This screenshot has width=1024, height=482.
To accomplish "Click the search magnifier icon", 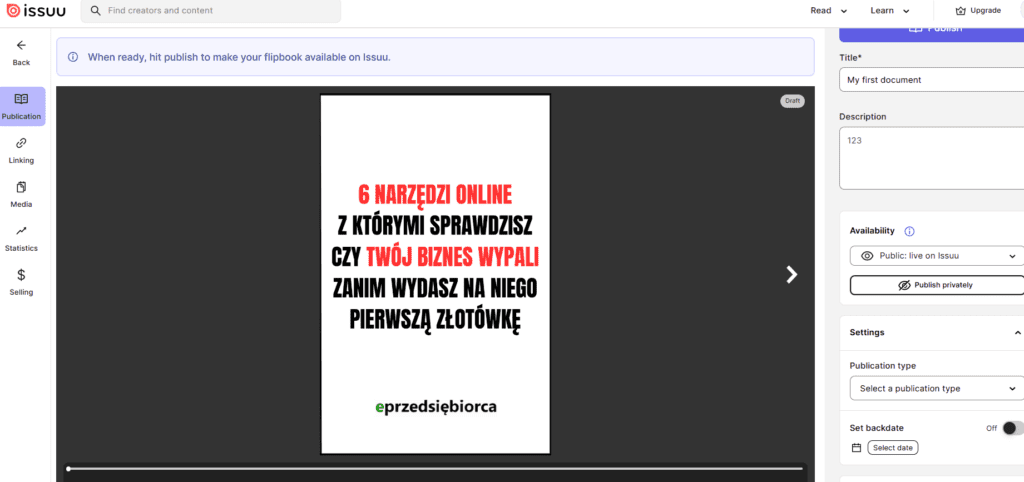I will 95,11.
